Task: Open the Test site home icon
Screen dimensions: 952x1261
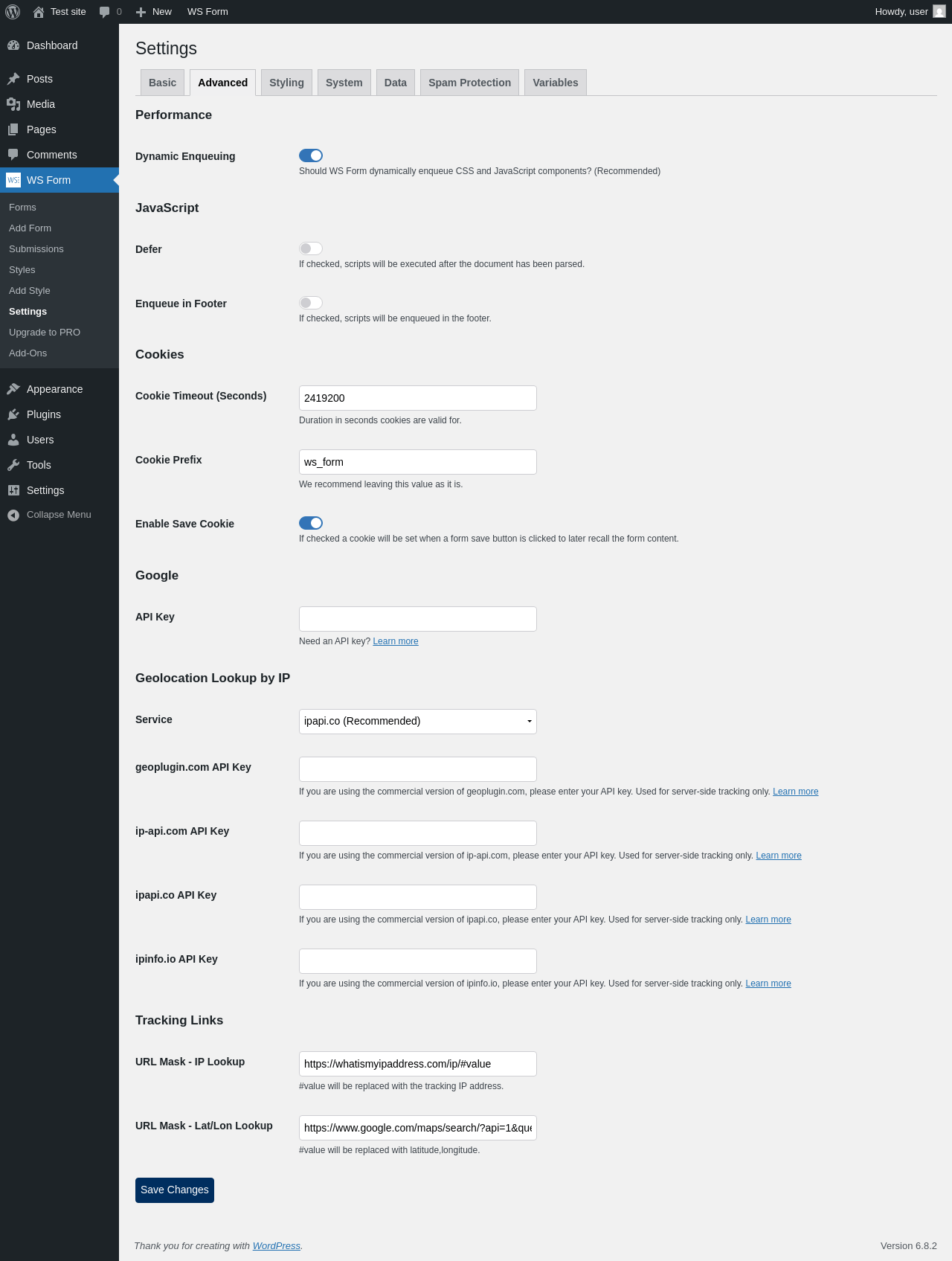Action: point(39,12)
